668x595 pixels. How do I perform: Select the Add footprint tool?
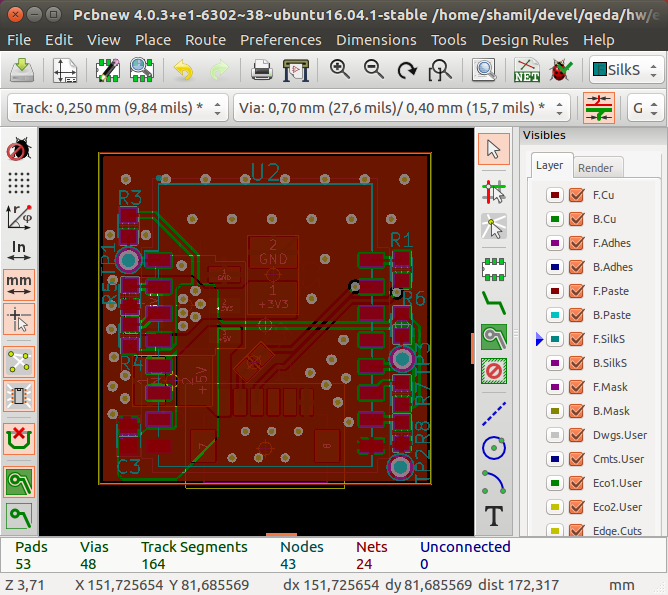[494, 269]
